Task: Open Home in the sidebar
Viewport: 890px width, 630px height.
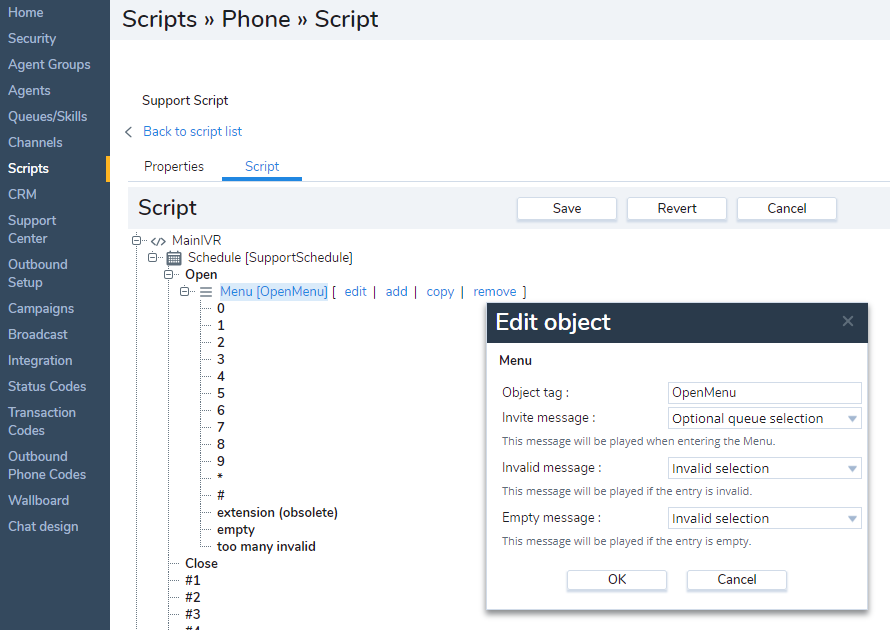Action: [x=26, y=12]
